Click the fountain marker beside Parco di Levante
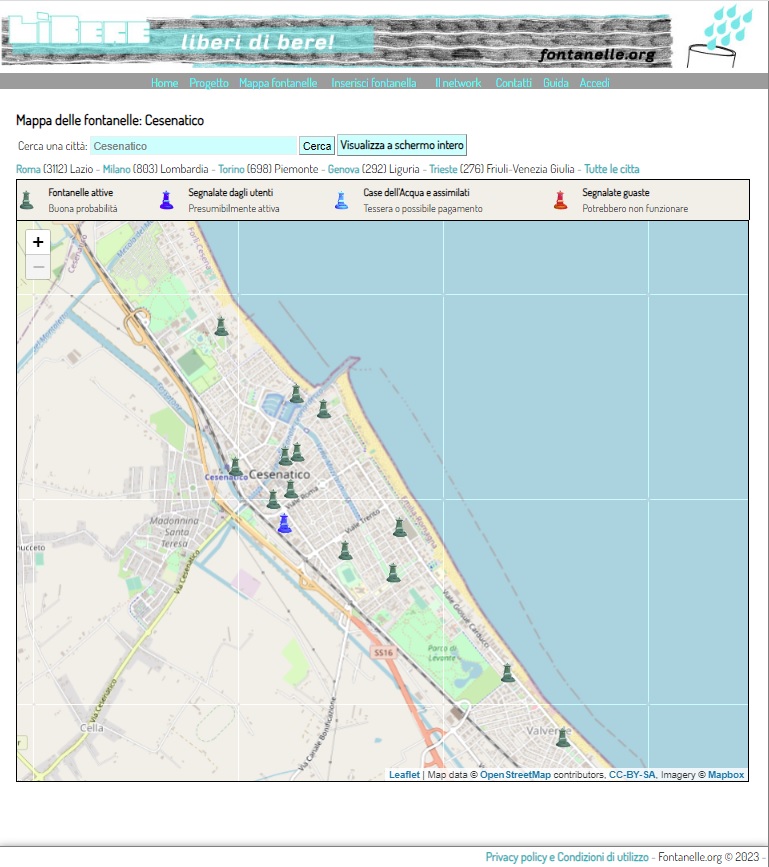Image resolution: width=769 pixels, height=867 pixels. [x=507, y=673]
